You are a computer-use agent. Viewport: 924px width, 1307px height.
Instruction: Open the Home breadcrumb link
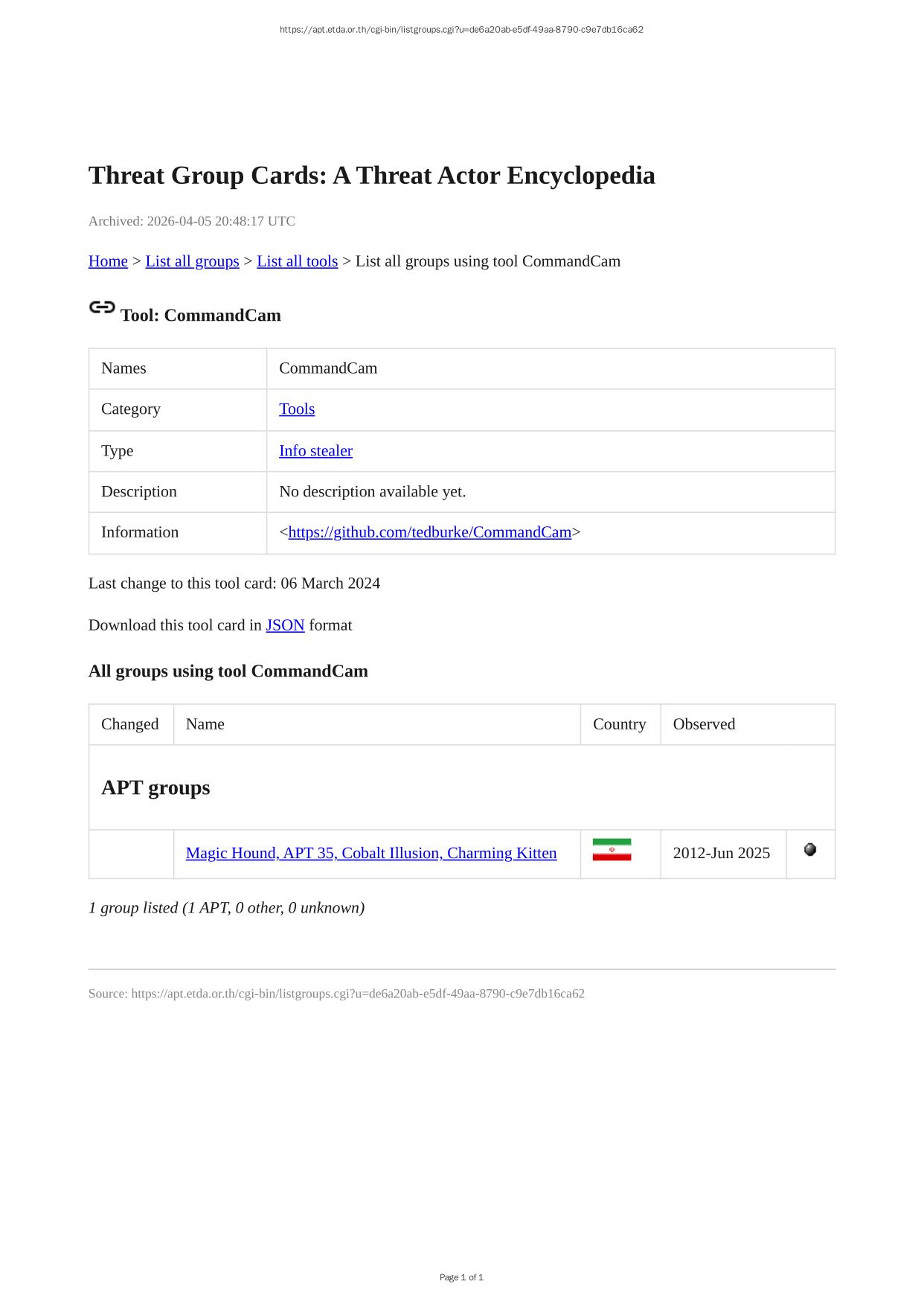[x=108, y=261]
